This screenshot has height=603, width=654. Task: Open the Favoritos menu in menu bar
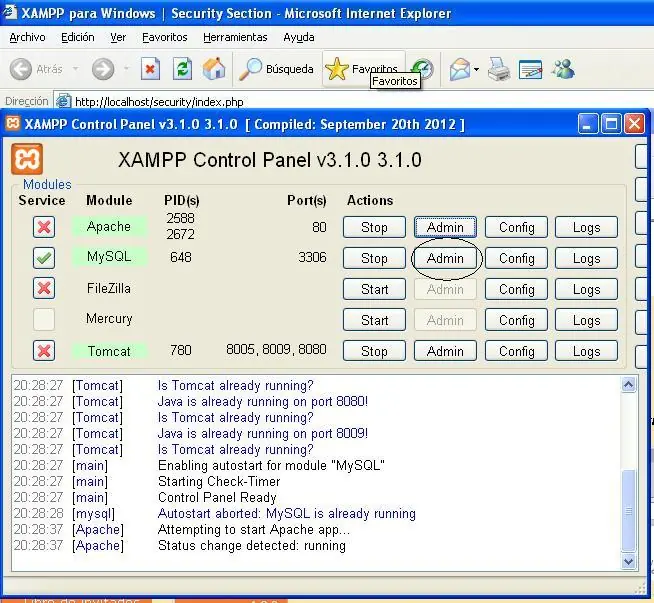point(165,37)
